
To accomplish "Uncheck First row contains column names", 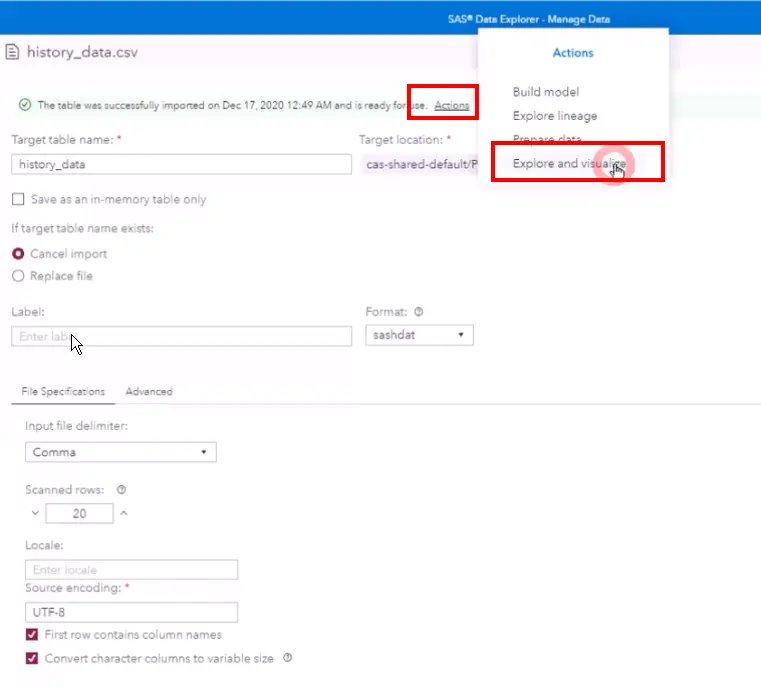I will [x=32, y=635].
